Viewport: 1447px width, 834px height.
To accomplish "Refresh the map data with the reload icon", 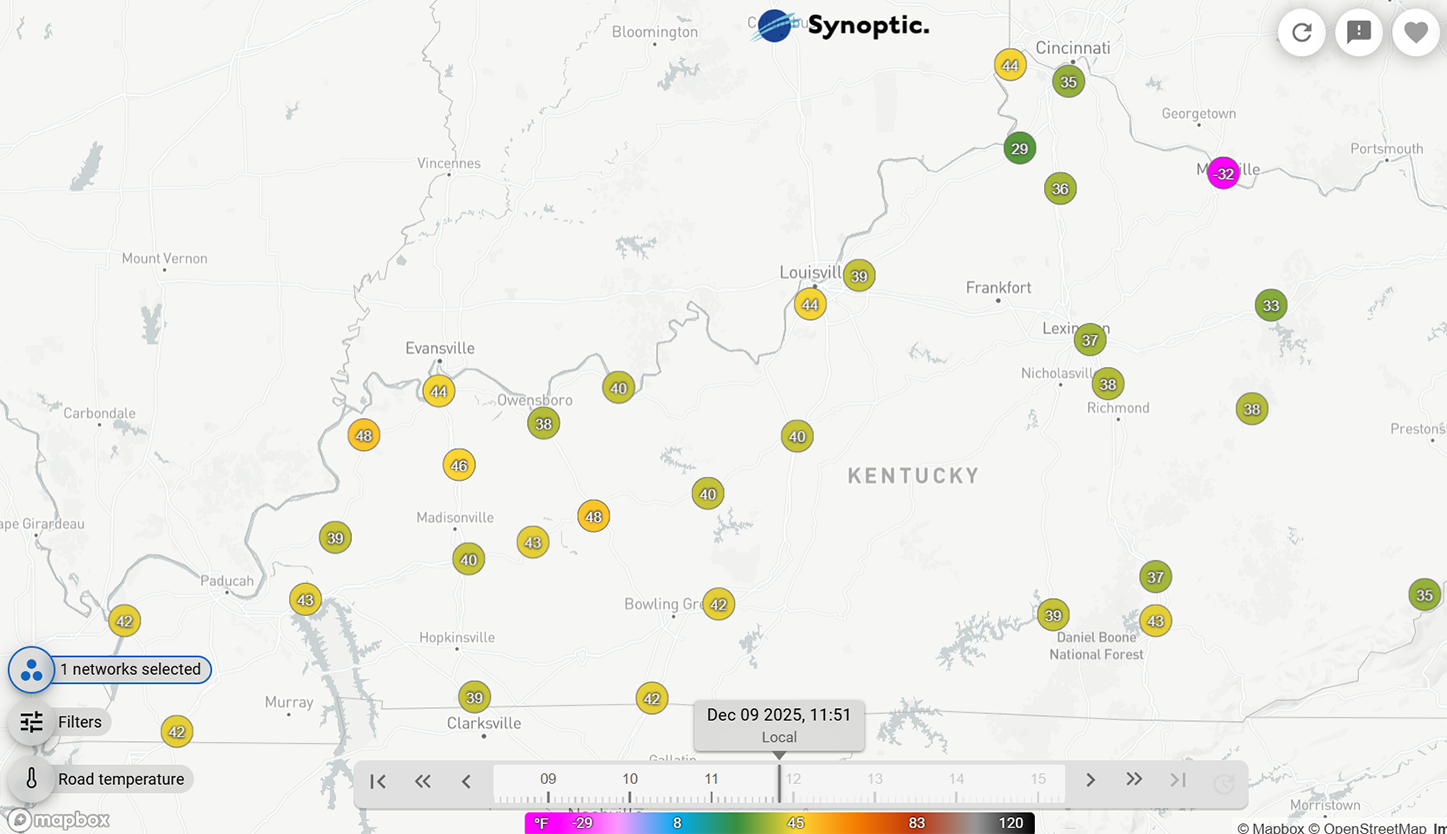I will [1301, 32].
